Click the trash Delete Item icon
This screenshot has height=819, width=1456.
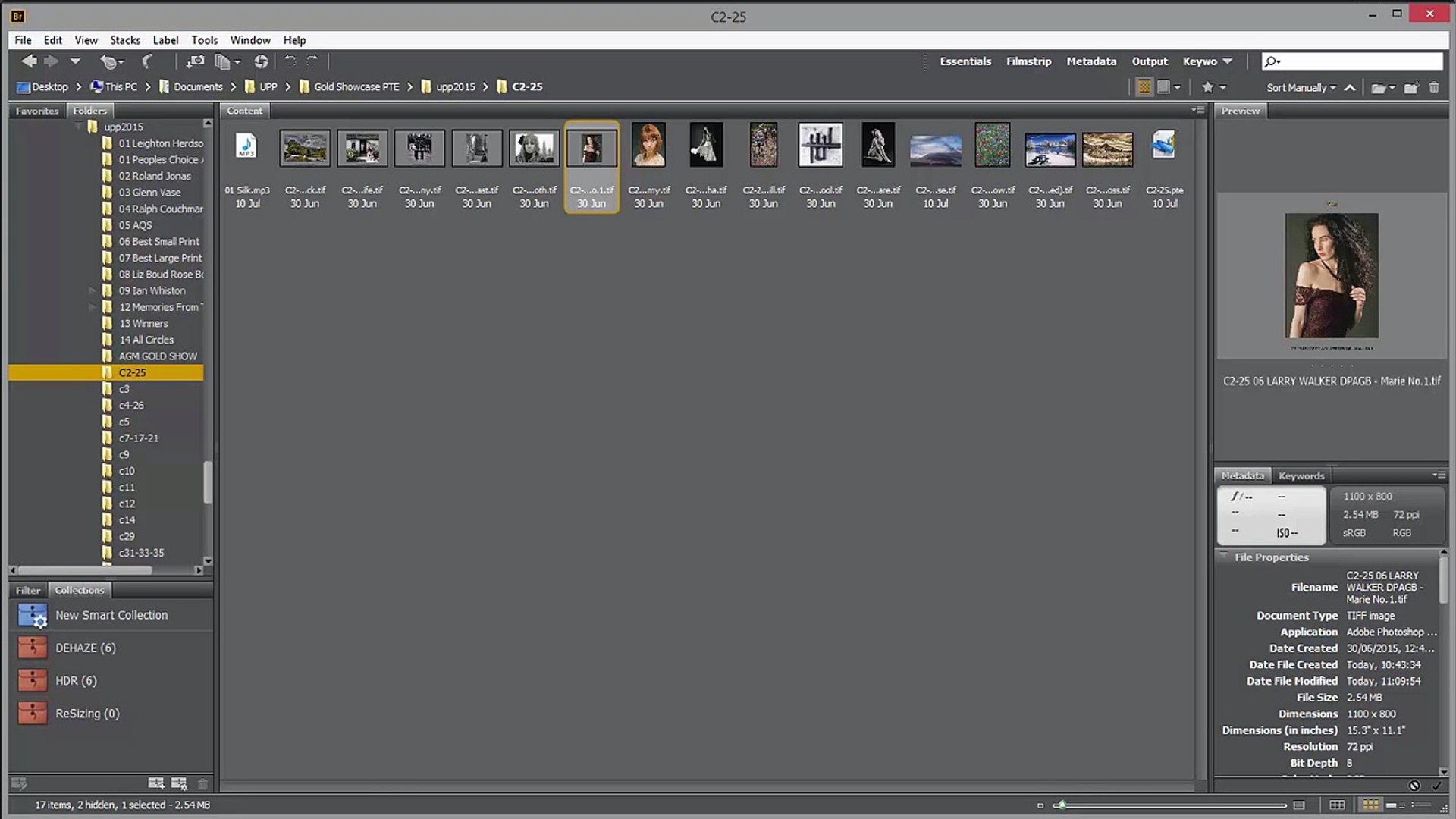coord(1434,87)
